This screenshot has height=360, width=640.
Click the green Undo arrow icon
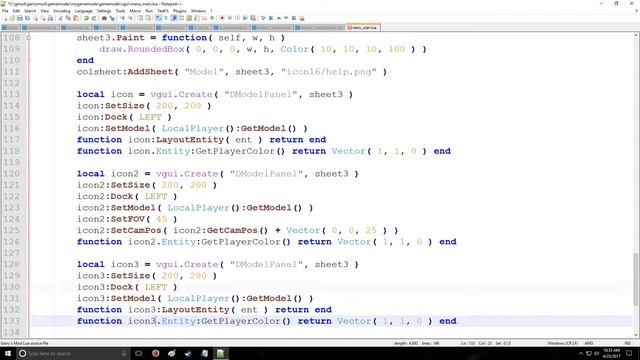pos(86,18)
